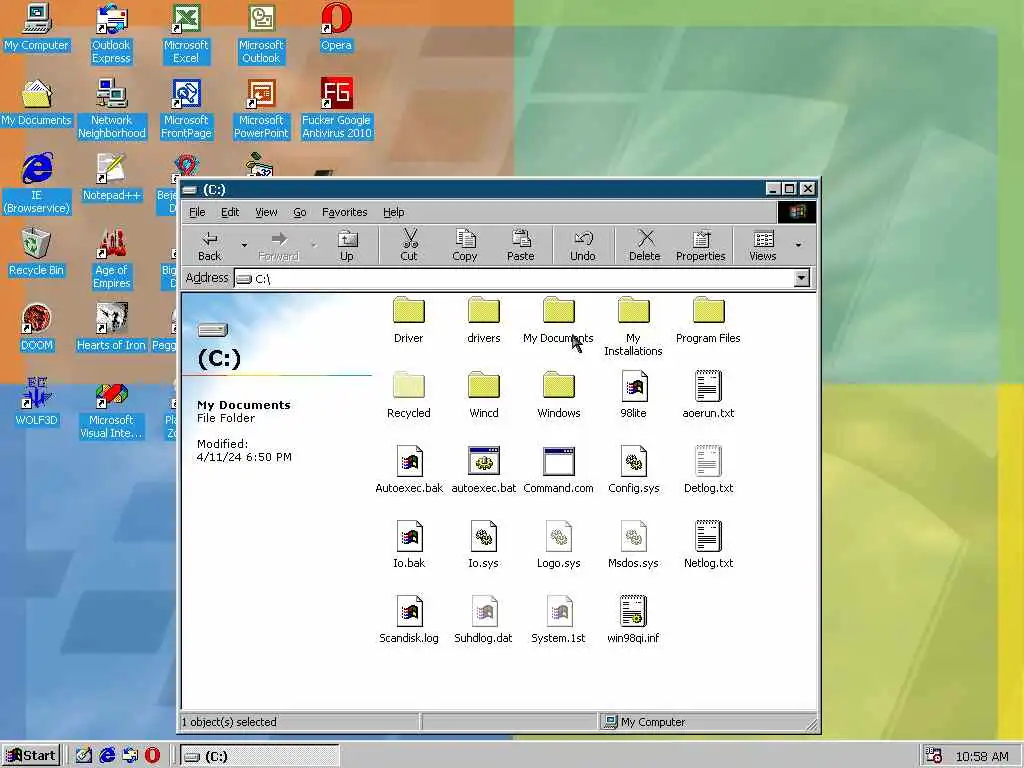
Task: Click the Undo toolbar button
Action: point(583,245)
